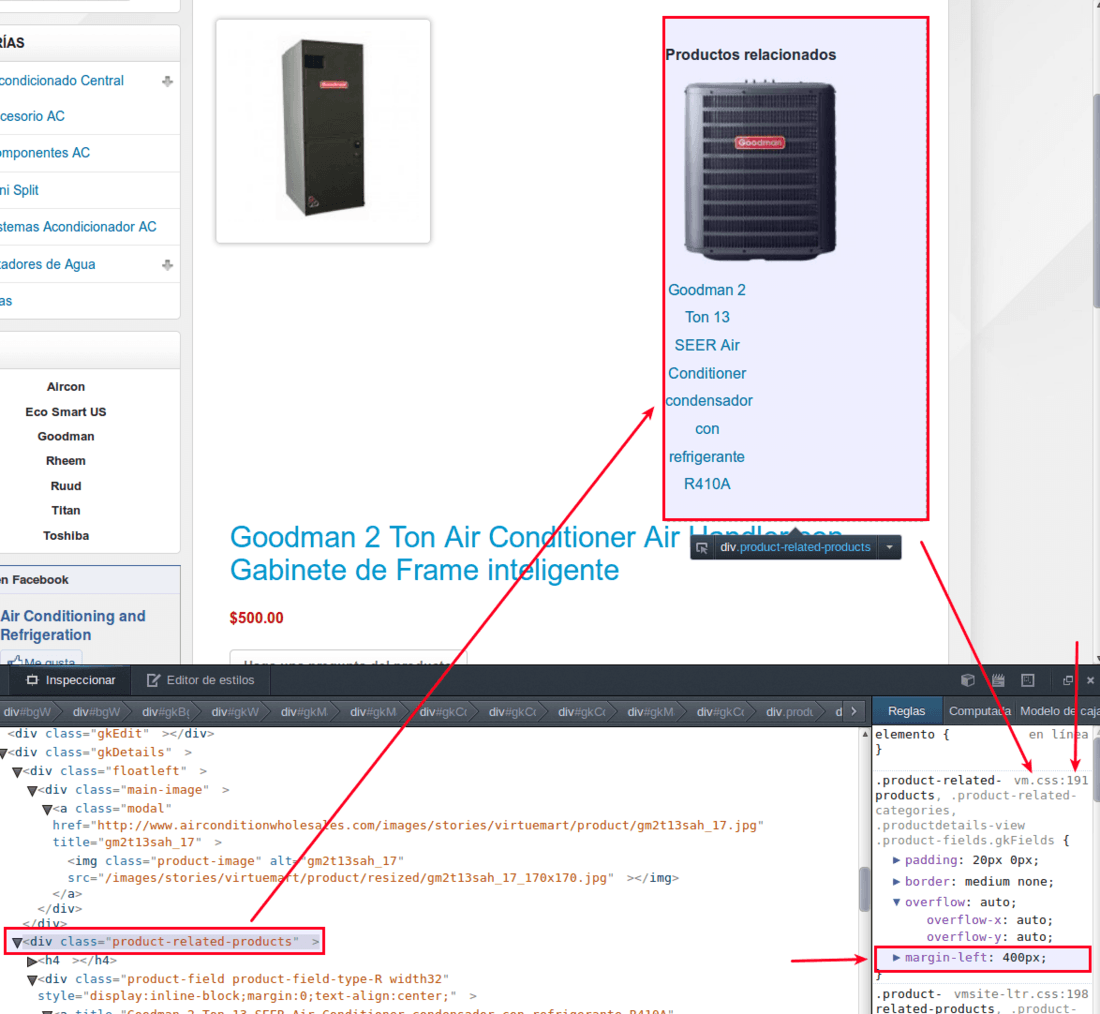Image resolution: width=1100 pixels, height=1014 pixels.
Task: Click the air handler main product image
Action: tap(323, 131)
